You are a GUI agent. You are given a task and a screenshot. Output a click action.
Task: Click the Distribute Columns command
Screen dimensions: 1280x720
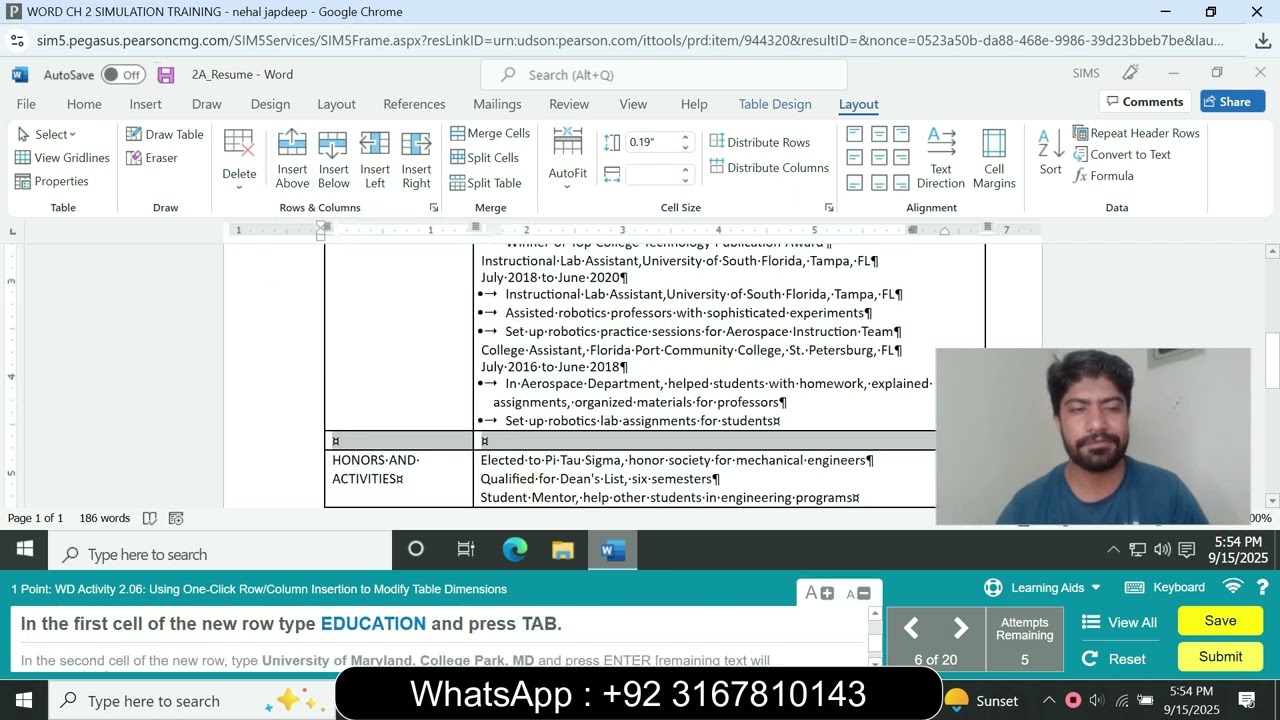769,167
